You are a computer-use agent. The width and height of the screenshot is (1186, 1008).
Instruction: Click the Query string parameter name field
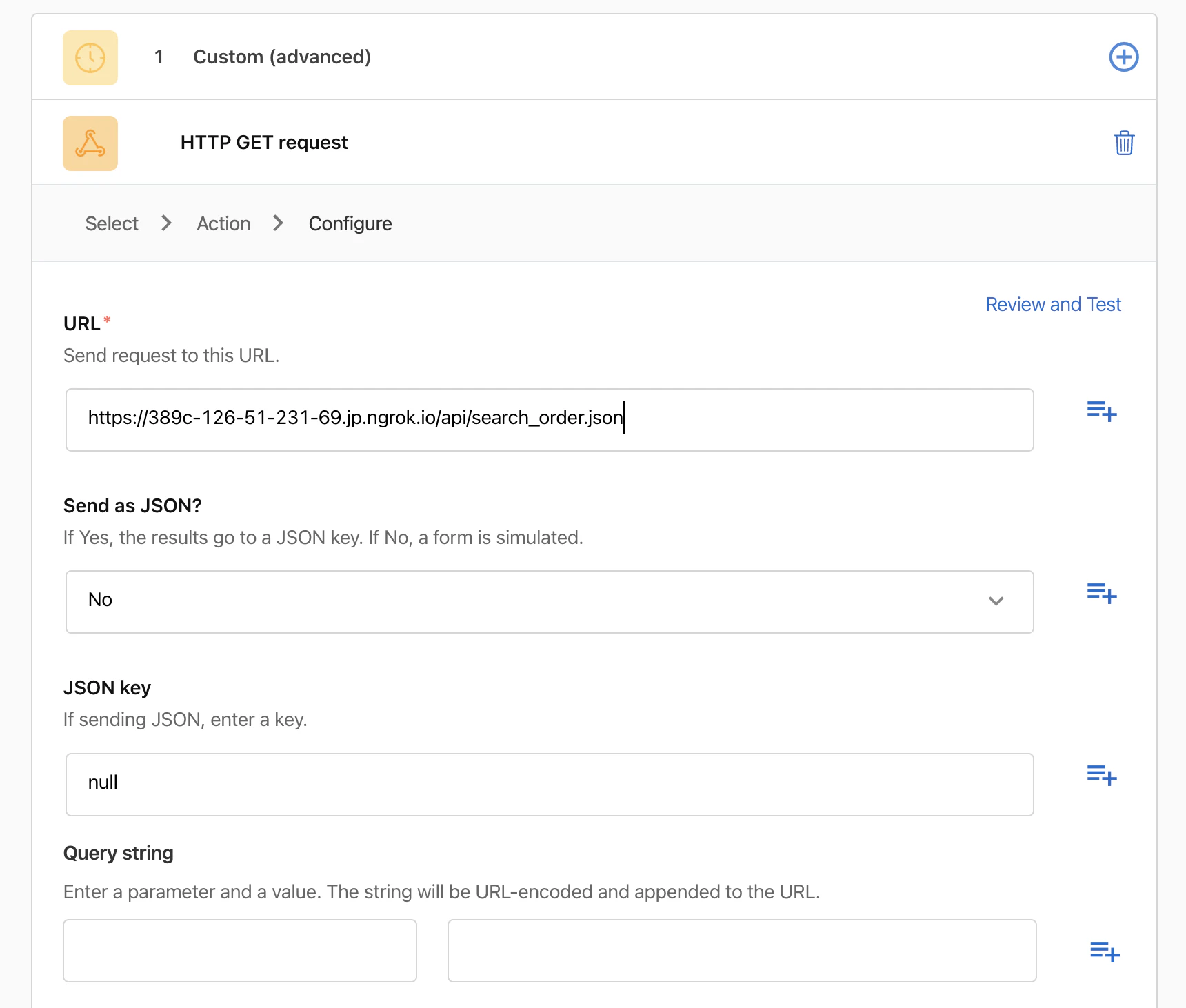(x=240, y=951)
